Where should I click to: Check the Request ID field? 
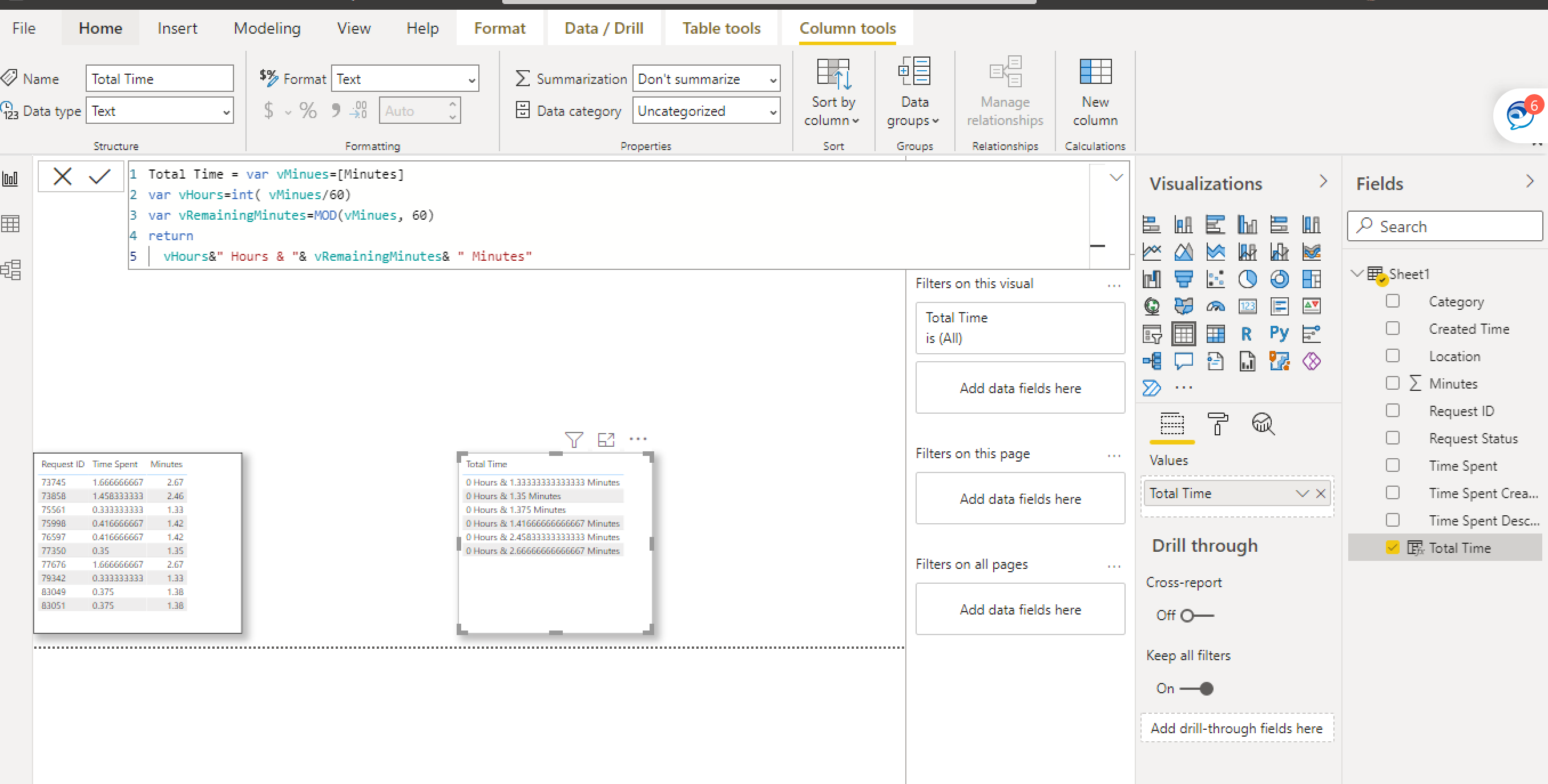coord(1392,410)
